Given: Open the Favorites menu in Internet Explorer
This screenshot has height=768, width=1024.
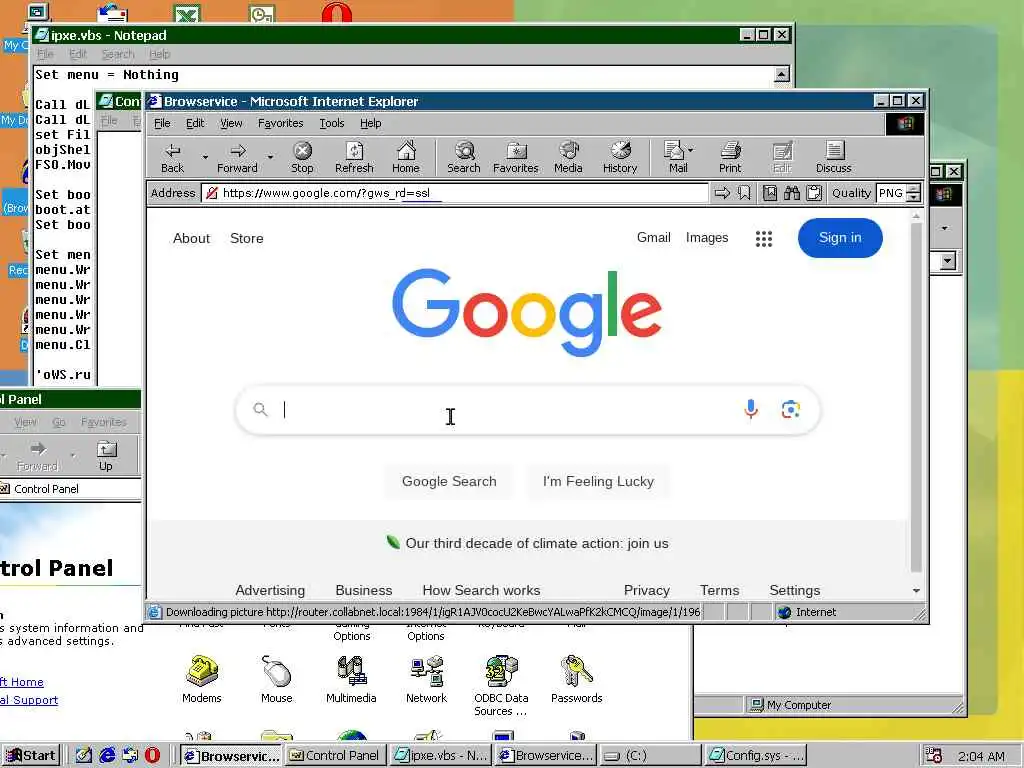Looking at the screenshot, I should pyautogui.click(x=280, y=123).
